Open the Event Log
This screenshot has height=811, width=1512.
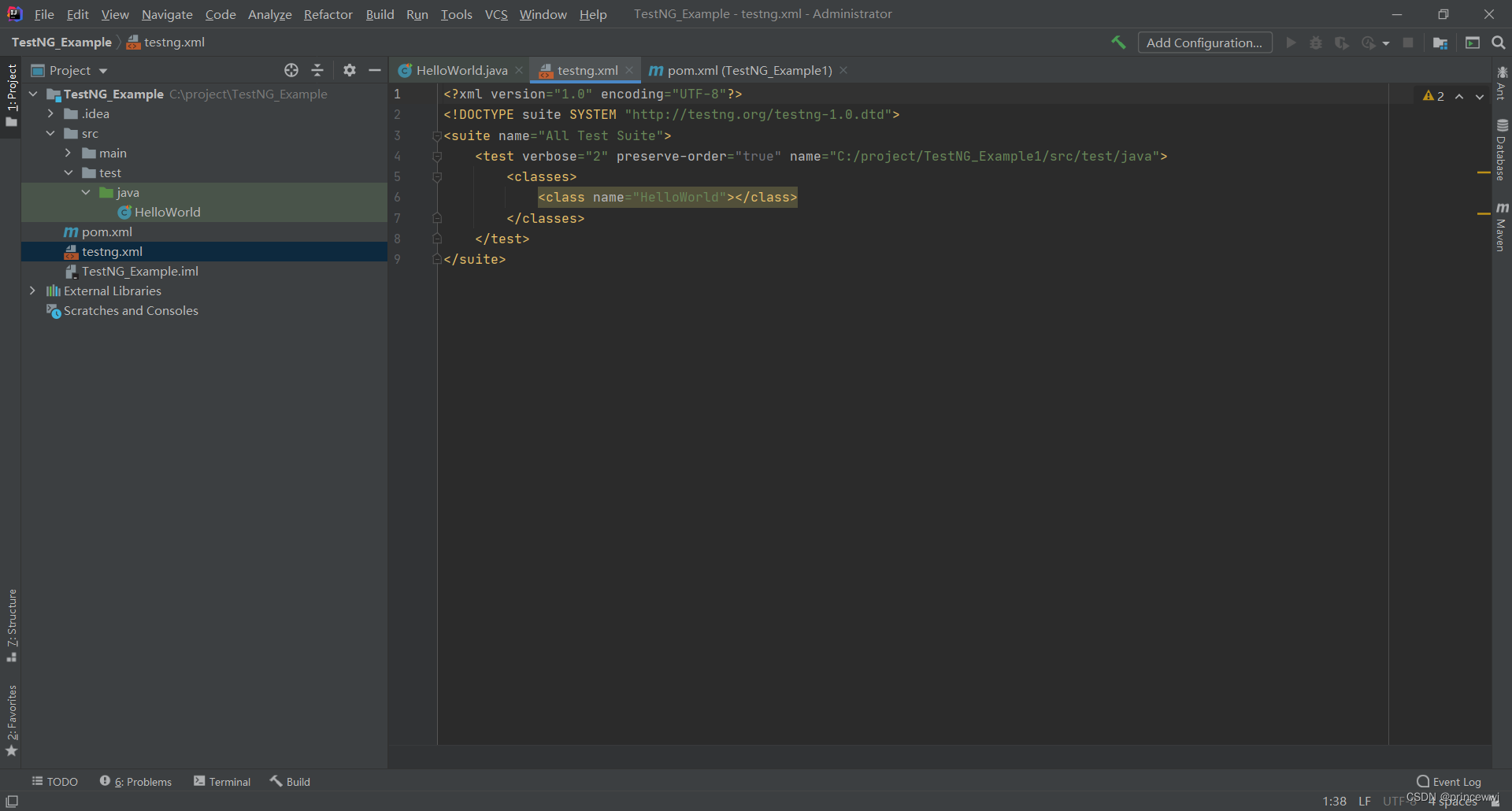(x=1449, y=781)
